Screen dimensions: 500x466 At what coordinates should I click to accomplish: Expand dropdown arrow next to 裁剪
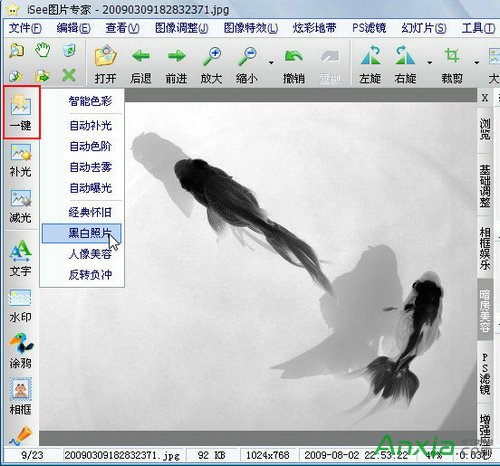click(x=477, y=62)
